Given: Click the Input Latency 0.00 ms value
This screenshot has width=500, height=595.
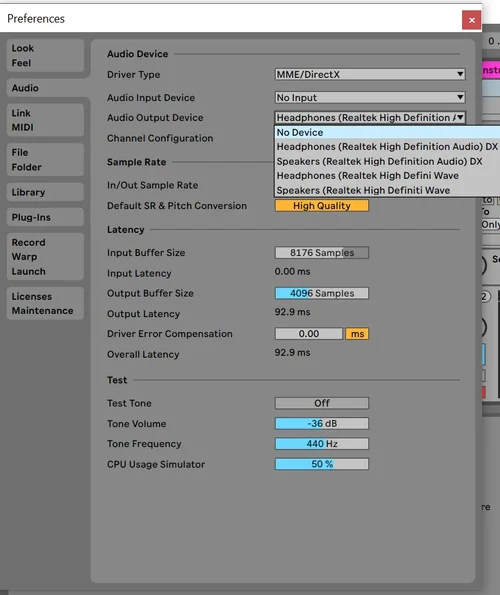Looking at the screenshot, I should [x=292, y=271].
